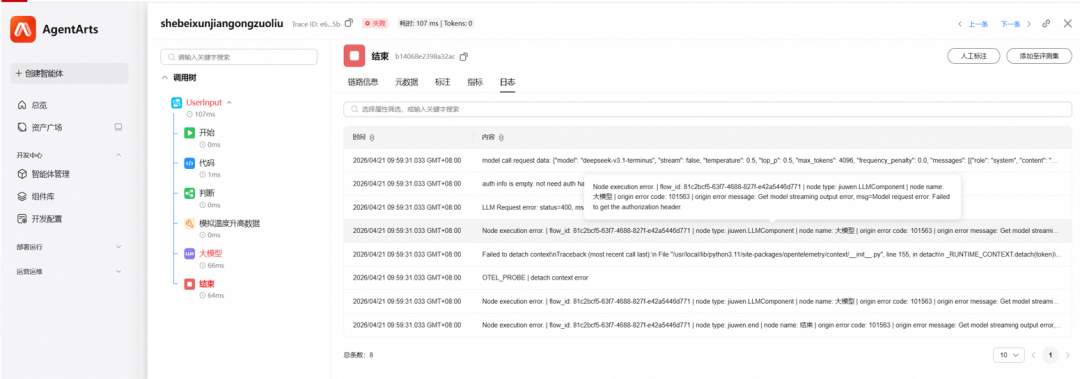Click the green 开始 node icon
1080x379 pixels.
(189, 133)
